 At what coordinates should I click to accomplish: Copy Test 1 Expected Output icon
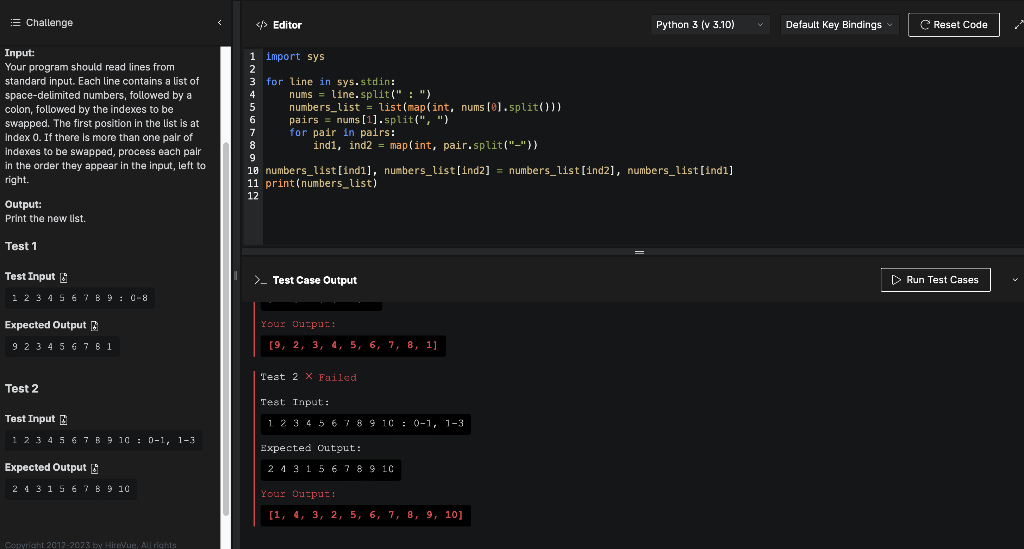(x=95, y=326)
